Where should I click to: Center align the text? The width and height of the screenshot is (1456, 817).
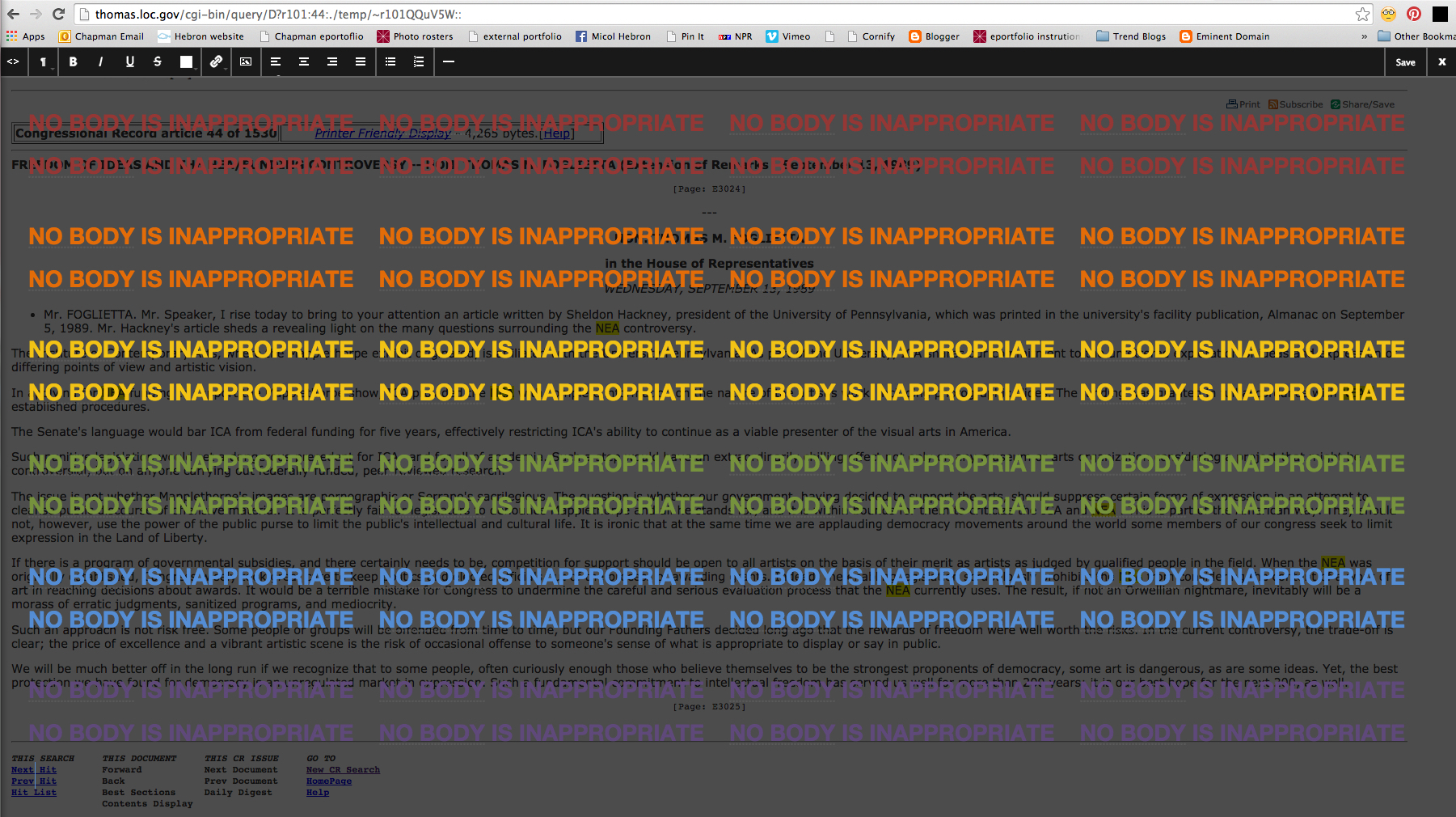[x=304, y=61]
